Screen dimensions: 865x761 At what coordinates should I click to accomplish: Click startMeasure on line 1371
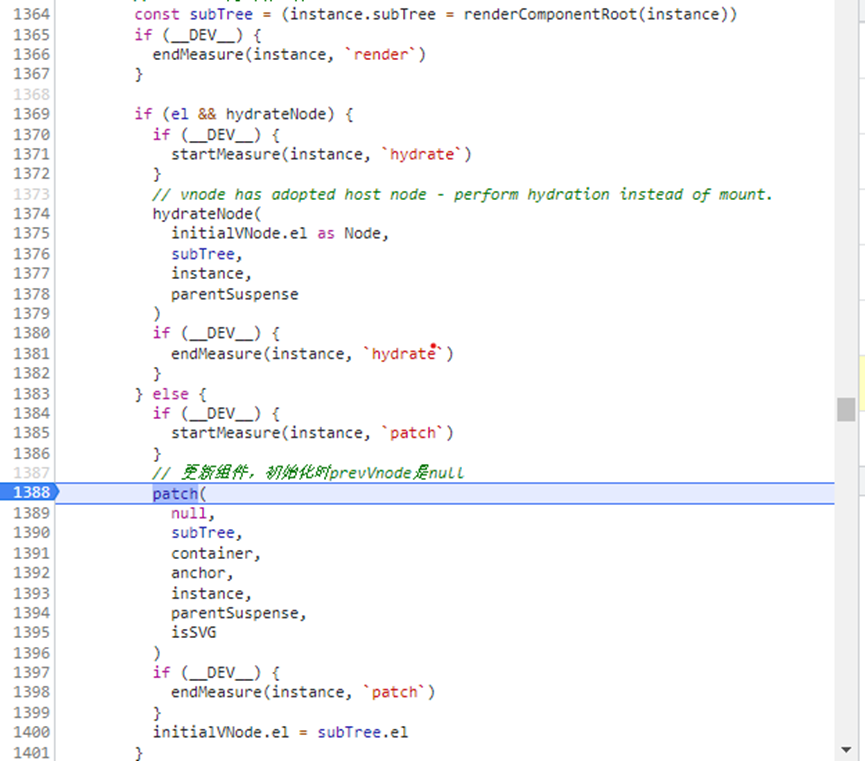tap(226, 154)
